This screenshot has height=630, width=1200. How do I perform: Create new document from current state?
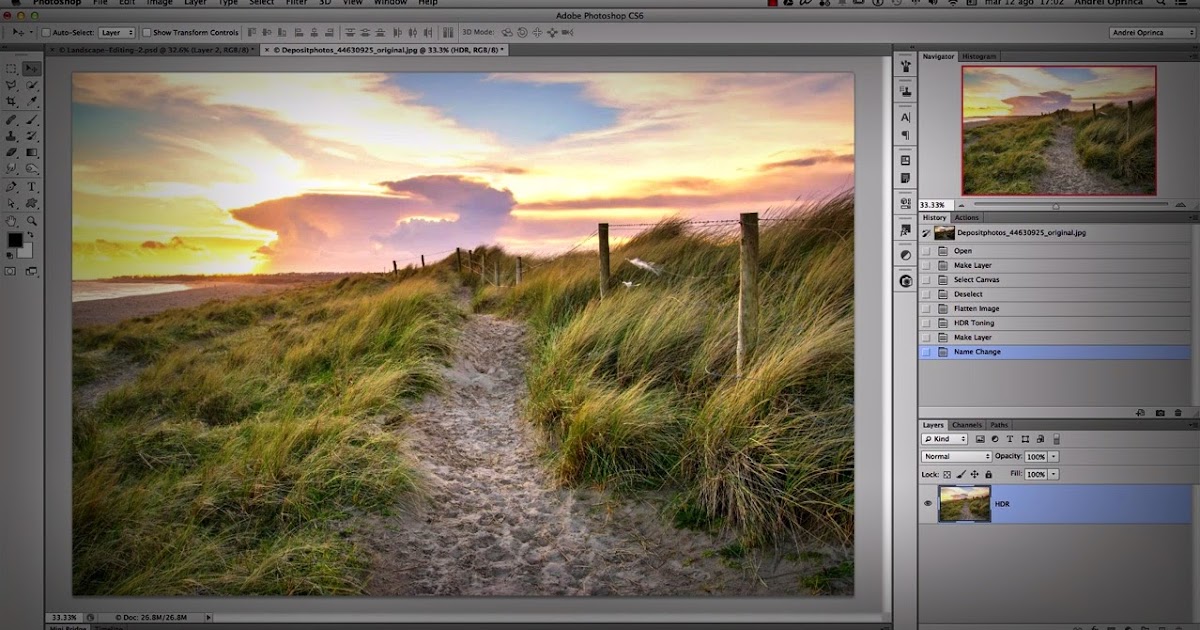pos(1141,412)
